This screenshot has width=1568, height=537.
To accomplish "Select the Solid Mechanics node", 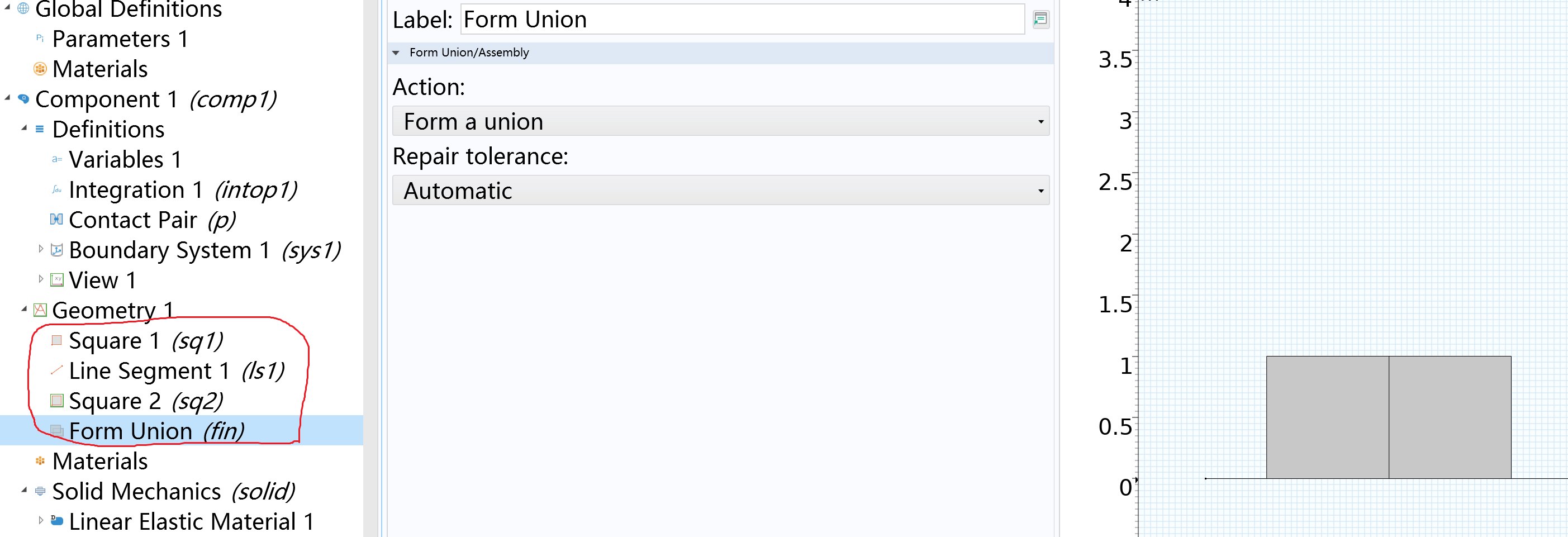I will 173,491.
